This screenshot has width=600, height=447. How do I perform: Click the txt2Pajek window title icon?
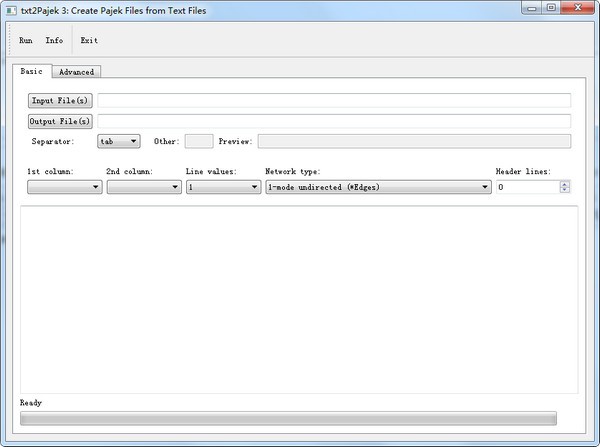pos(11,10)
